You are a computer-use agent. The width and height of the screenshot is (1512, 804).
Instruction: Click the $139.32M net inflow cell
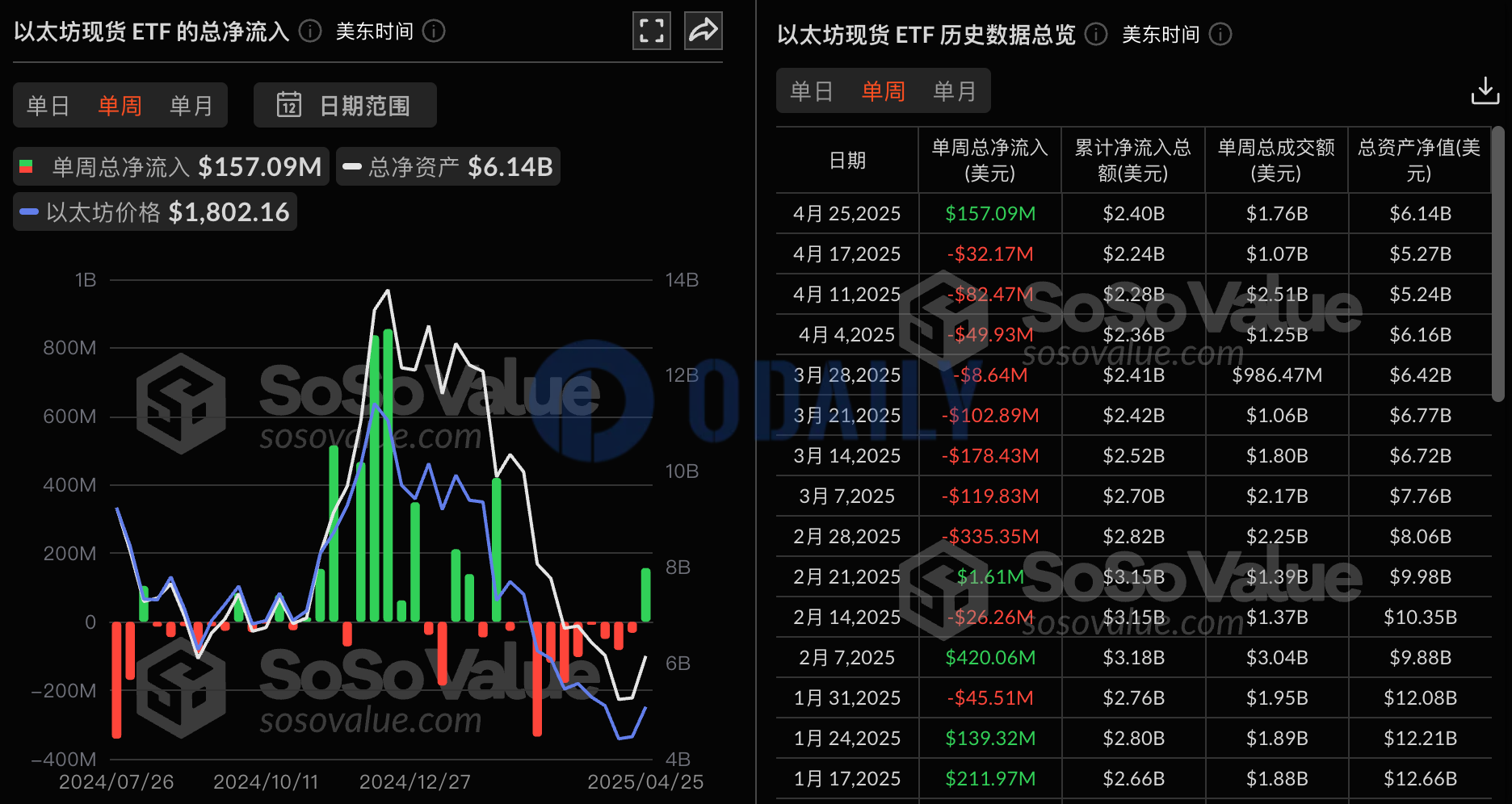click(x=990, y=739)
